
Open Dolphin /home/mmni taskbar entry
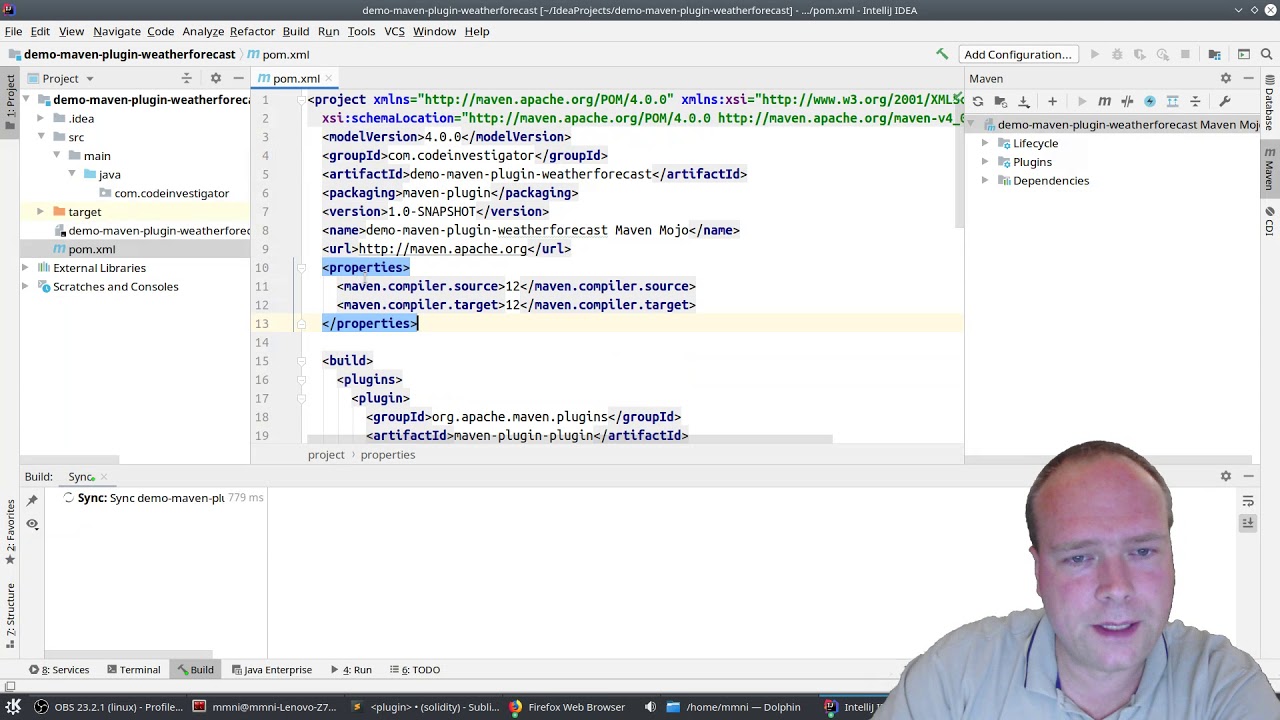click(733, 707)
